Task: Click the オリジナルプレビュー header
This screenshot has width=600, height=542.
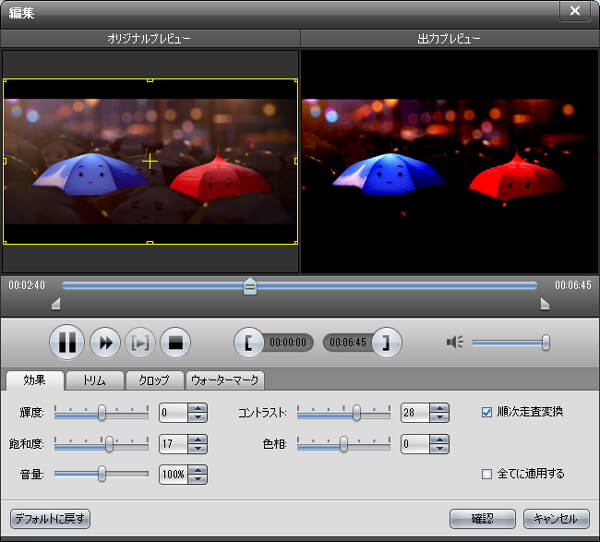Action: pos(149,39)
